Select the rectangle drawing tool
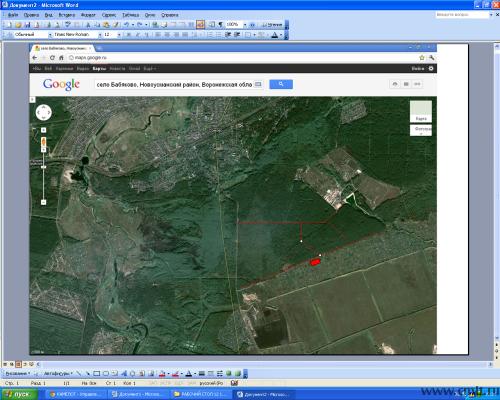Screen dimensions: 500x400 pos(97,374)
